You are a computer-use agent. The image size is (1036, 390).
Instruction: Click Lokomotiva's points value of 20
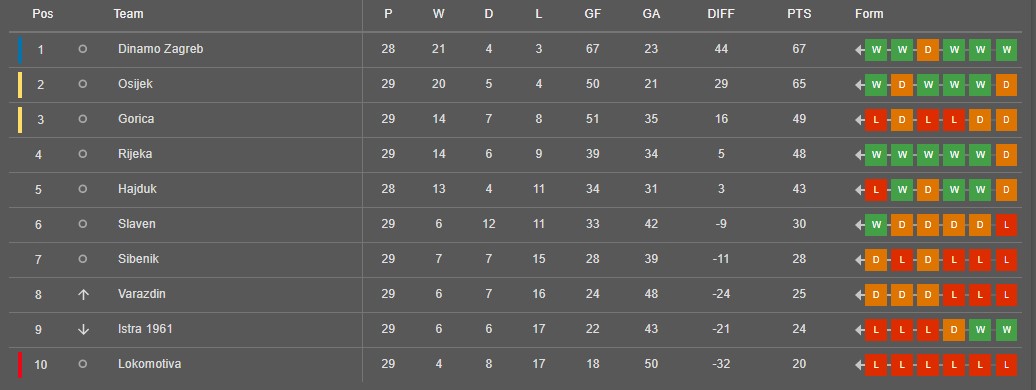(x=799, y=364)
